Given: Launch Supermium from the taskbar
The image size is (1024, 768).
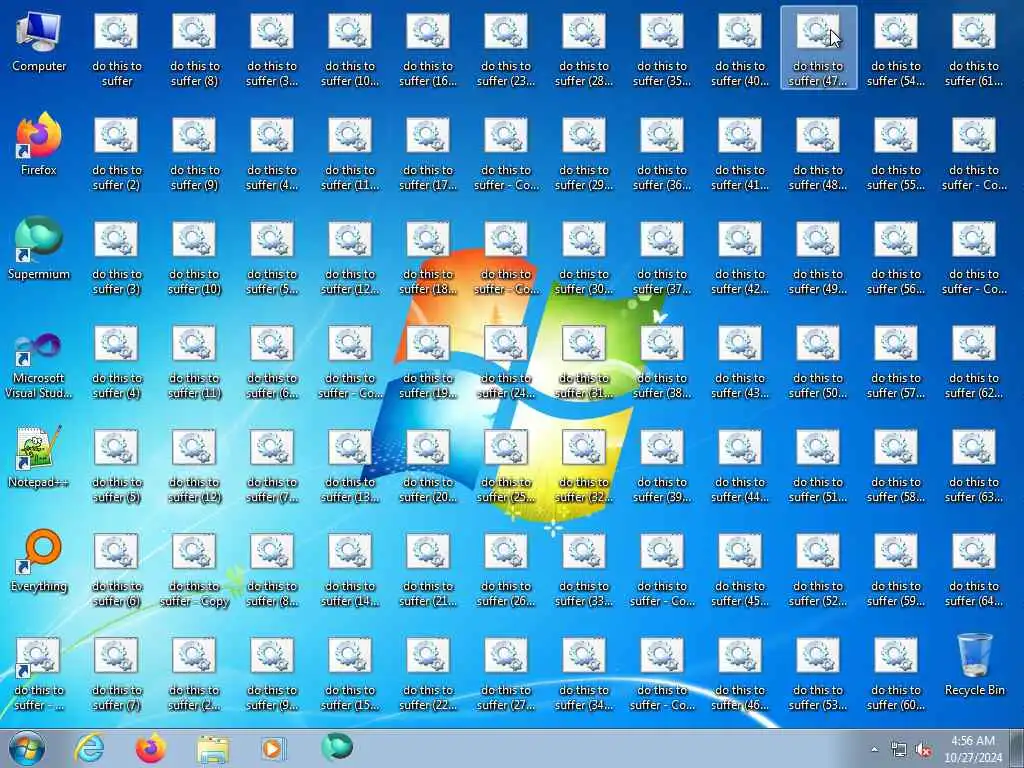Looking at the screenshot, I should coord(337,747).
